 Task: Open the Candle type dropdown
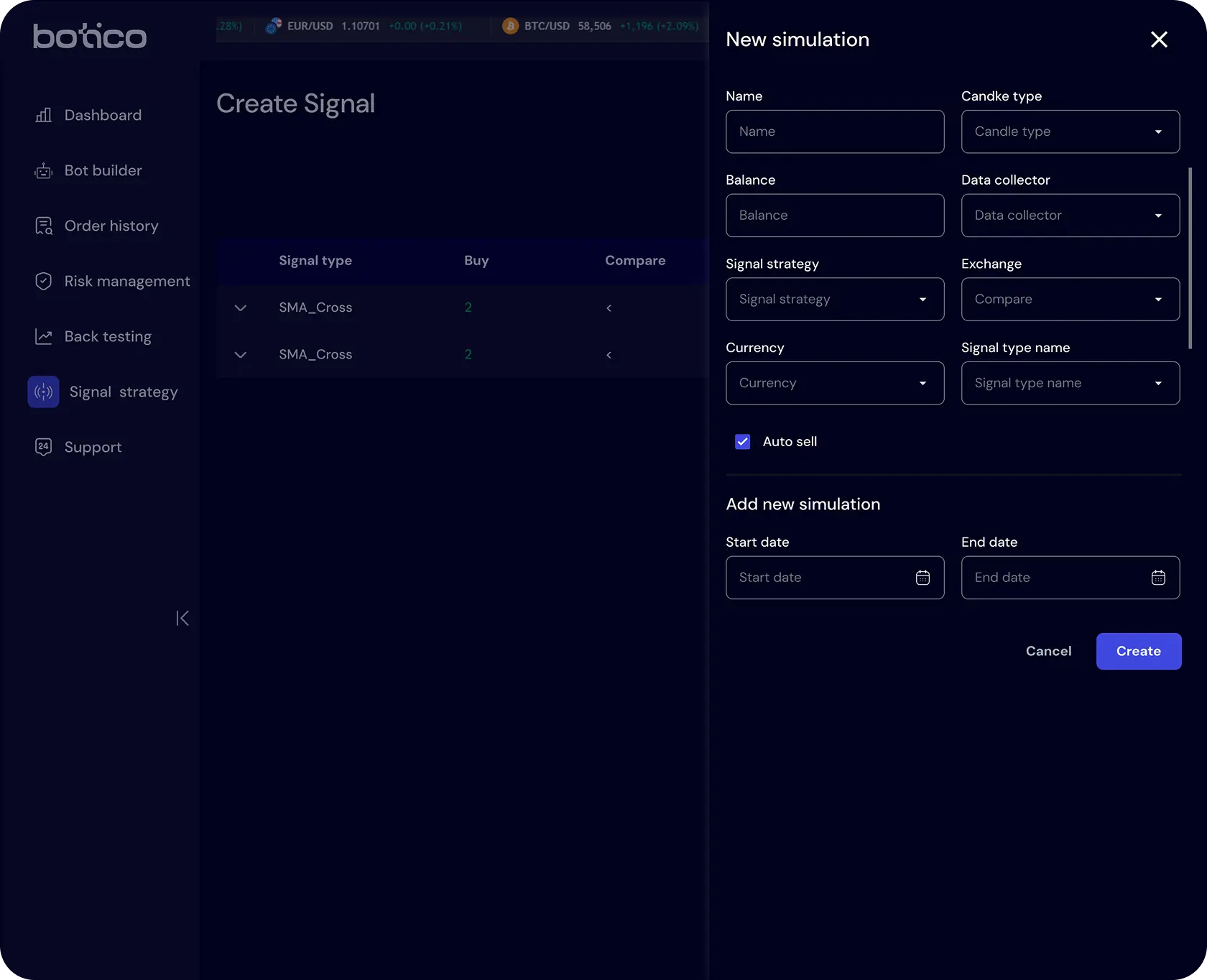point(1070,131)
